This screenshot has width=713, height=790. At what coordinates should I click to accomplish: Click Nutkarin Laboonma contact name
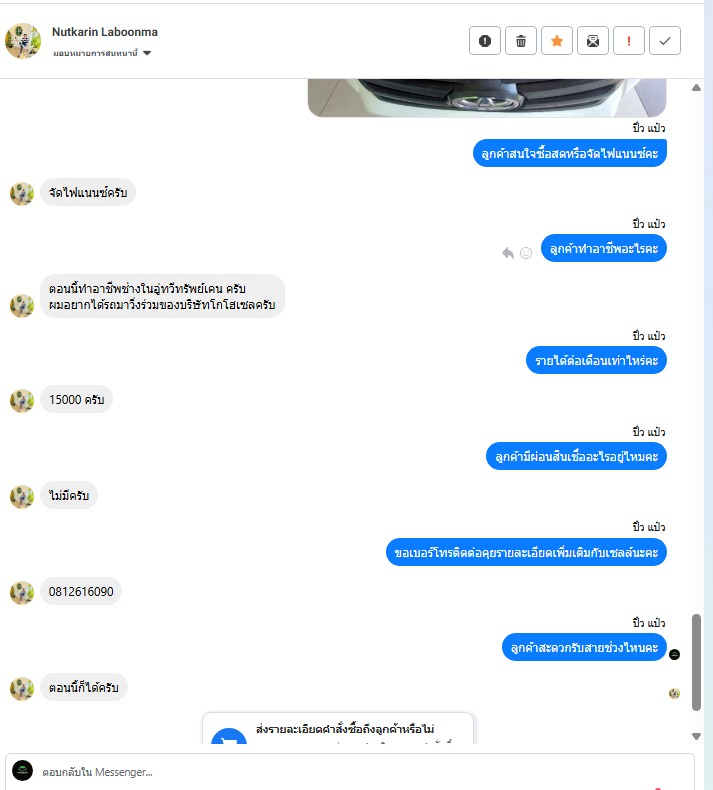click(x=105, y=32)
